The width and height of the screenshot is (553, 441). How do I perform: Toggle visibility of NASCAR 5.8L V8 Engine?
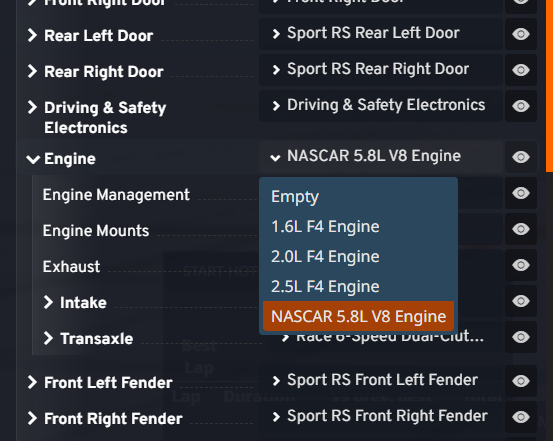(521, 157)
